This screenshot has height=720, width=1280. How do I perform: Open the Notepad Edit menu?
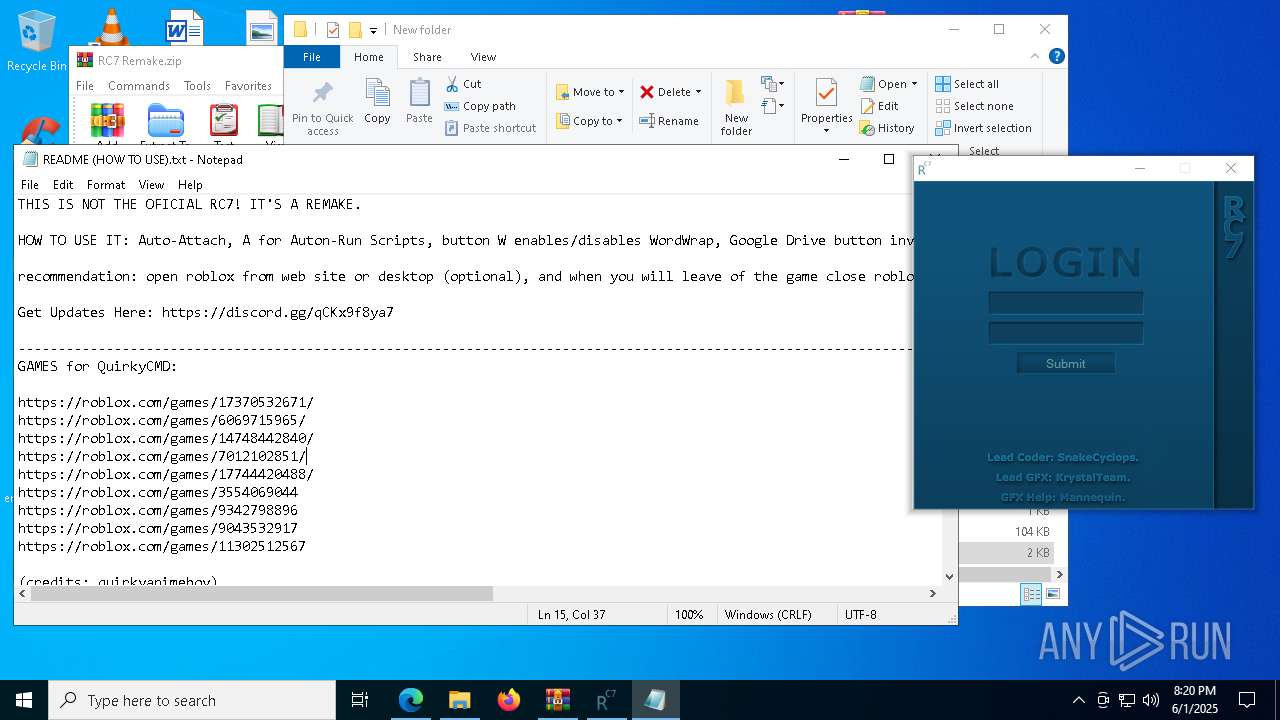[63, 185]
